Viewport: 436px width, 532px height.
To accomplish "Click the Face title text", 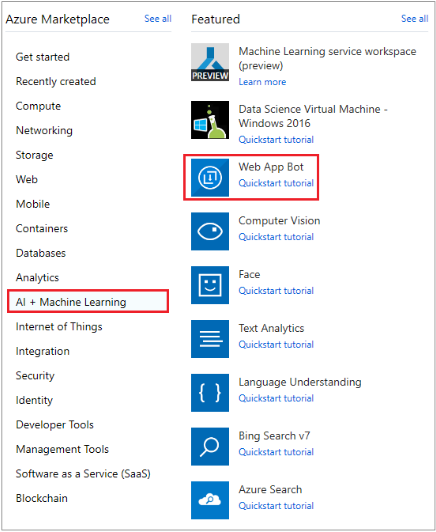I will (249, 274).
